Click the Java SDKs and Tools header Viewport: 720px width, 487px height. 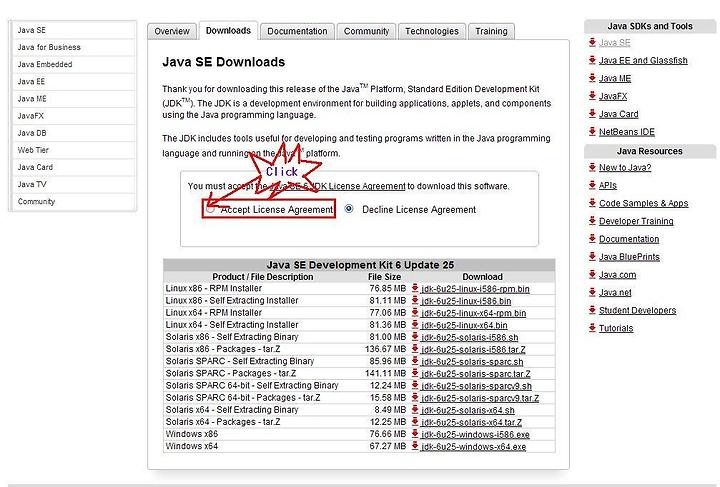click(650, 26)
